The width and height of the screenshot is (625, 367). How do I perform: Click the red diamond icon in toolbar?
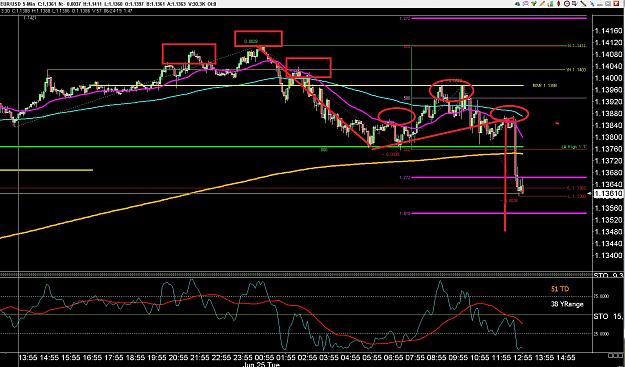click(559, 4)
